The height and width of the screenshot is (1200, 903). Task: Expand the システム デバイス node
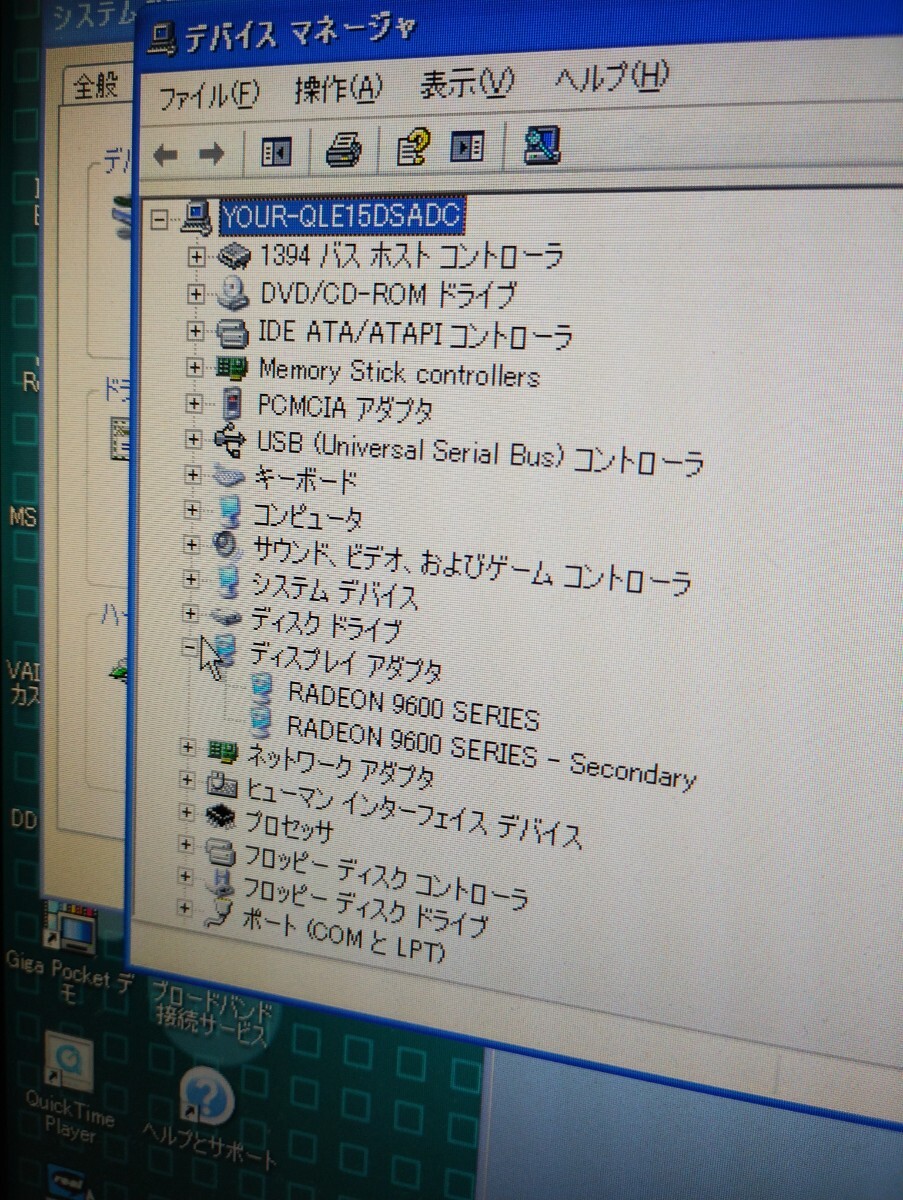[x=191, y=579]
